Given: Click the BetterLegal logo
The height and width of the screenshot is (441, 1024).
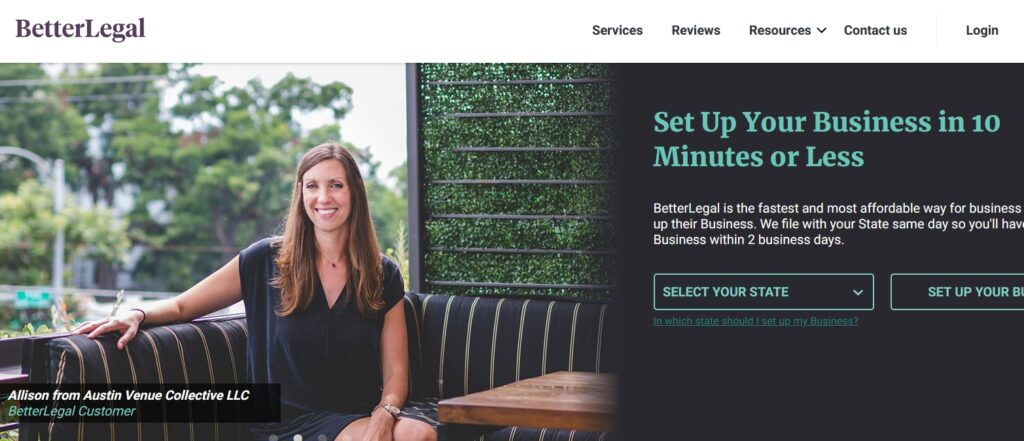Looking at the screenshot, I should tap(80, 29).
